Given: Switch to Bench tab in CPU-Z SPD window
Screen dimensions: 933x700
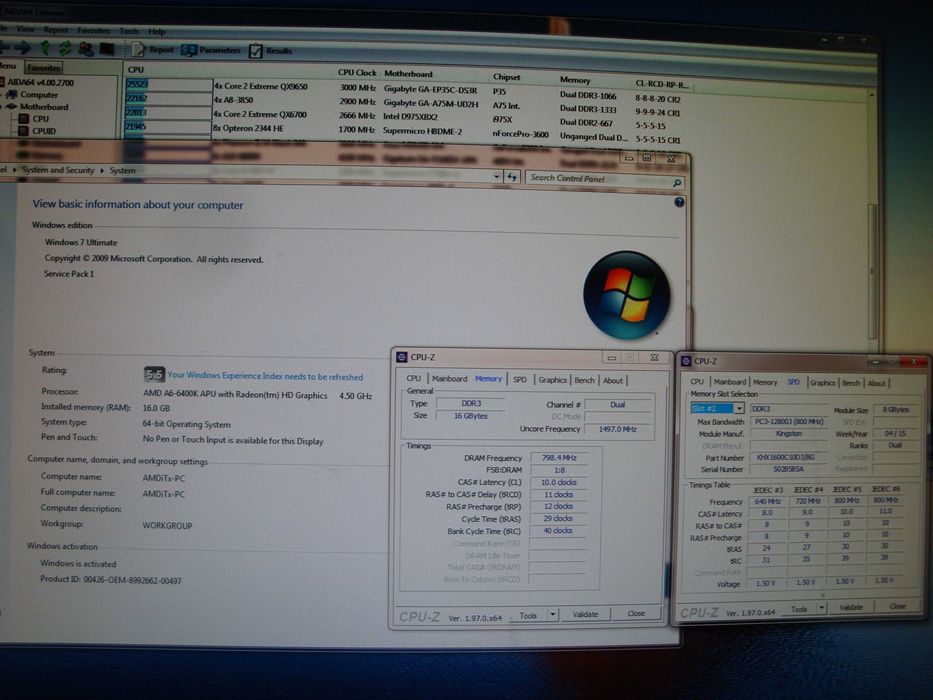Looking at the screenshot, I should [851, 383].
